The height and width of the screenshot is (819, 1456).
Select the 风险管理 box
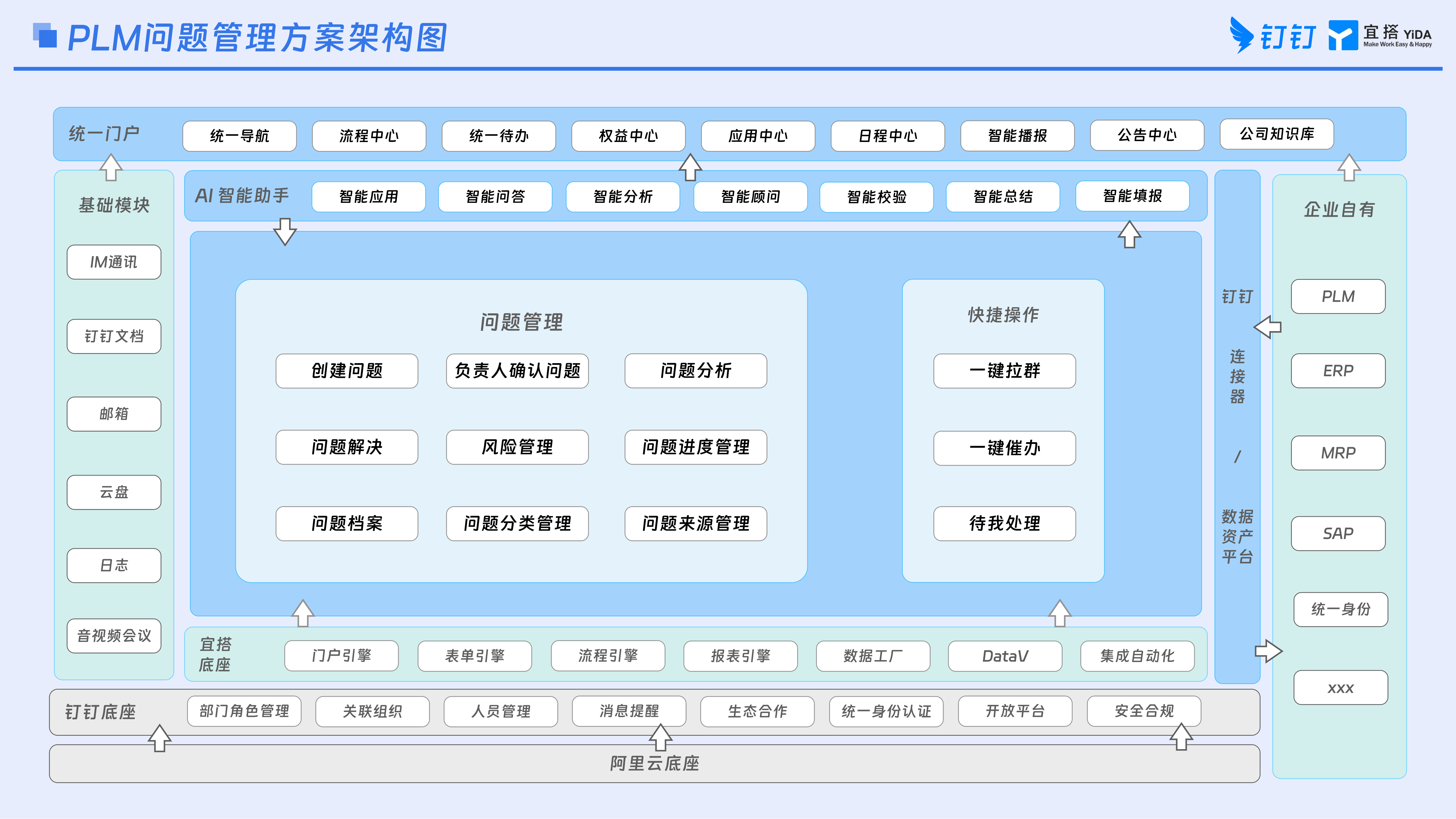click(518, 447)
